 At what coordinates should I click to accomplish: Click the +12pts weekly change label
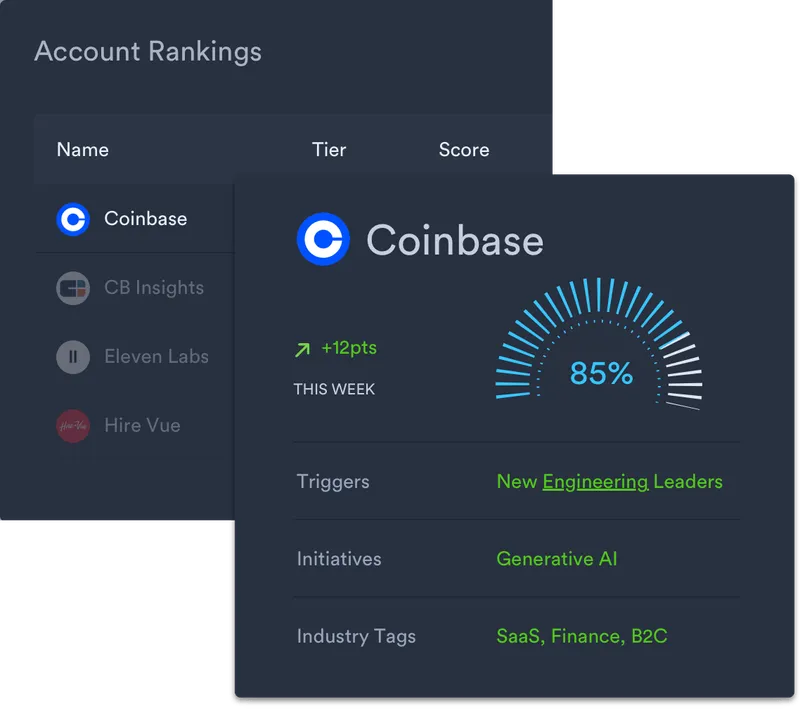[349, 349]
